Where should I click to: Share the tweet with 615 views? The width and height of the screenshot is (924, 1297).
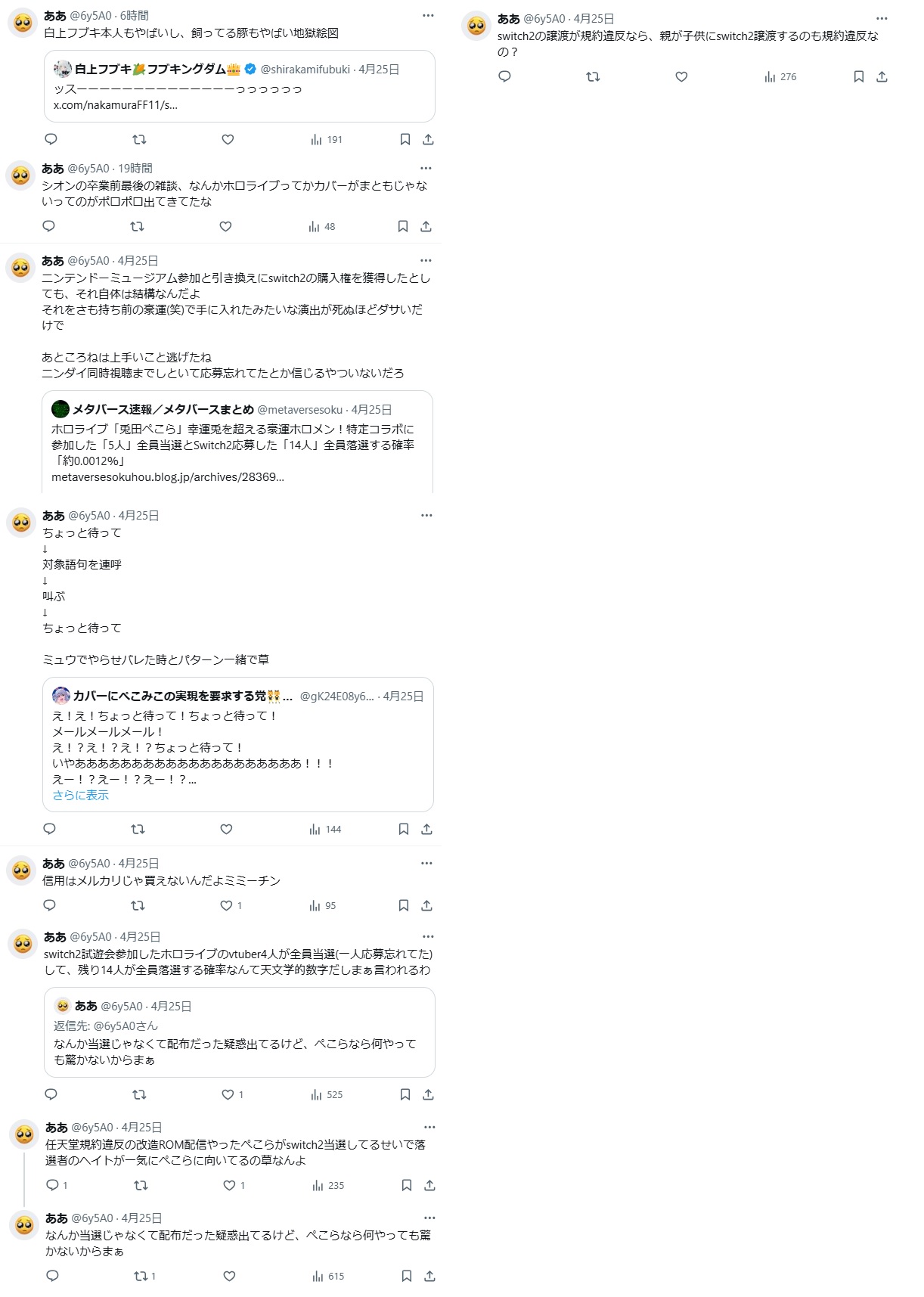[x=429, y=1276]
